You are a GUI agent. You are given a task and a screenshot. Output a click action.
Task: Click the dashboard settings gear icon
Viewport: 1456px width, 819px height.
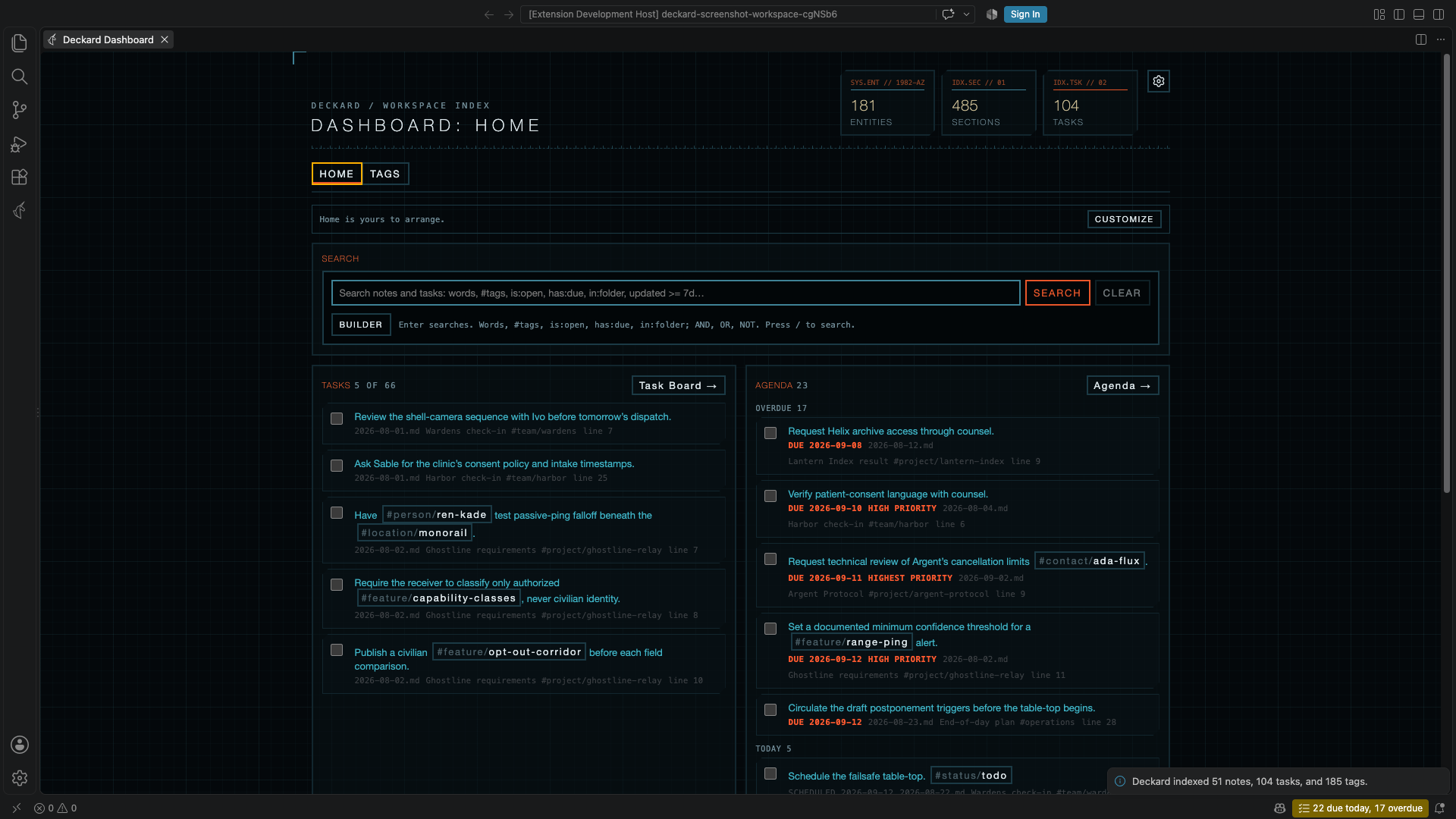pyautogui.click(x=1158, y=81)
